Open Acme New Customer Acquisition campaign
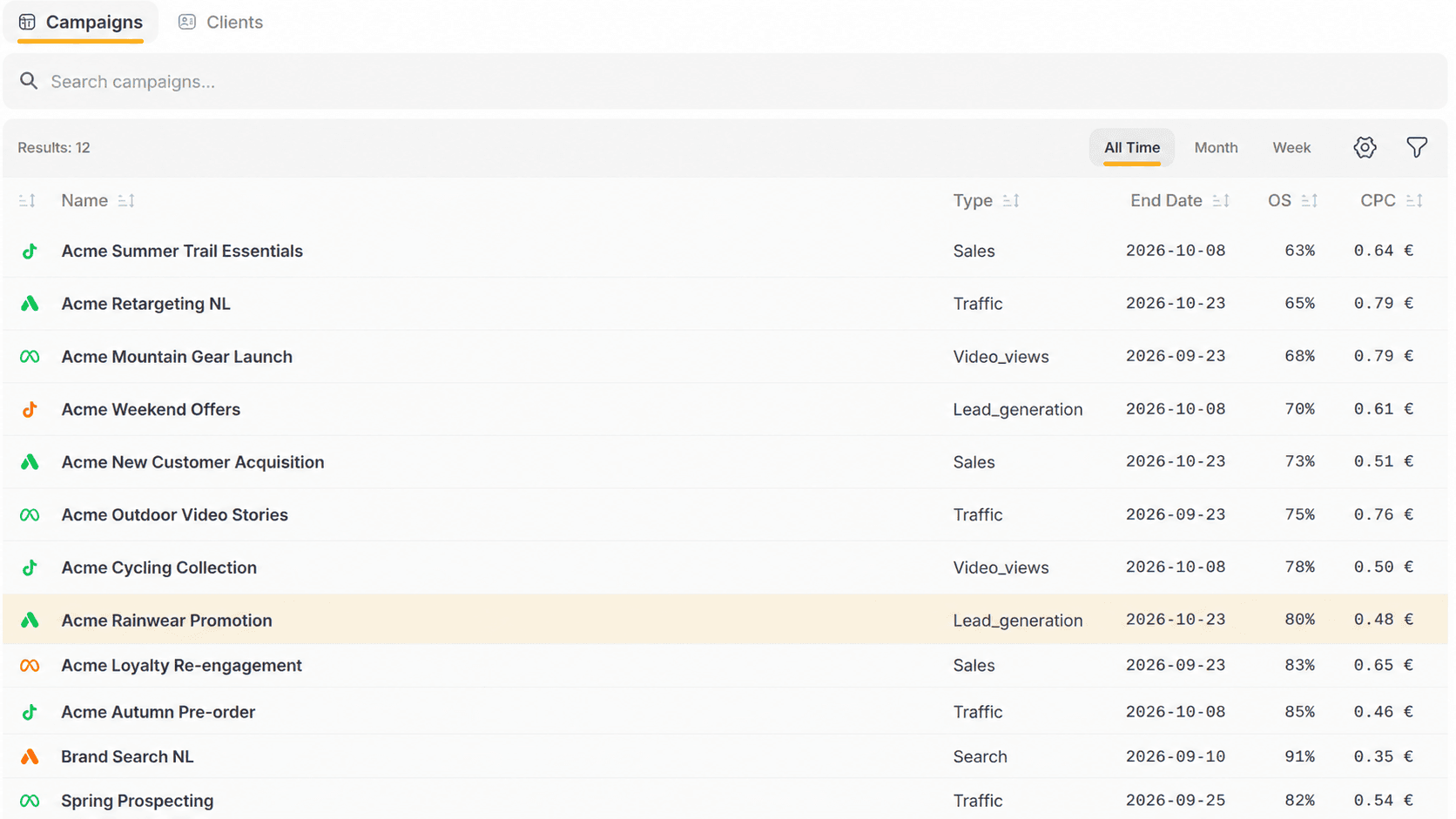 point(192,462)
